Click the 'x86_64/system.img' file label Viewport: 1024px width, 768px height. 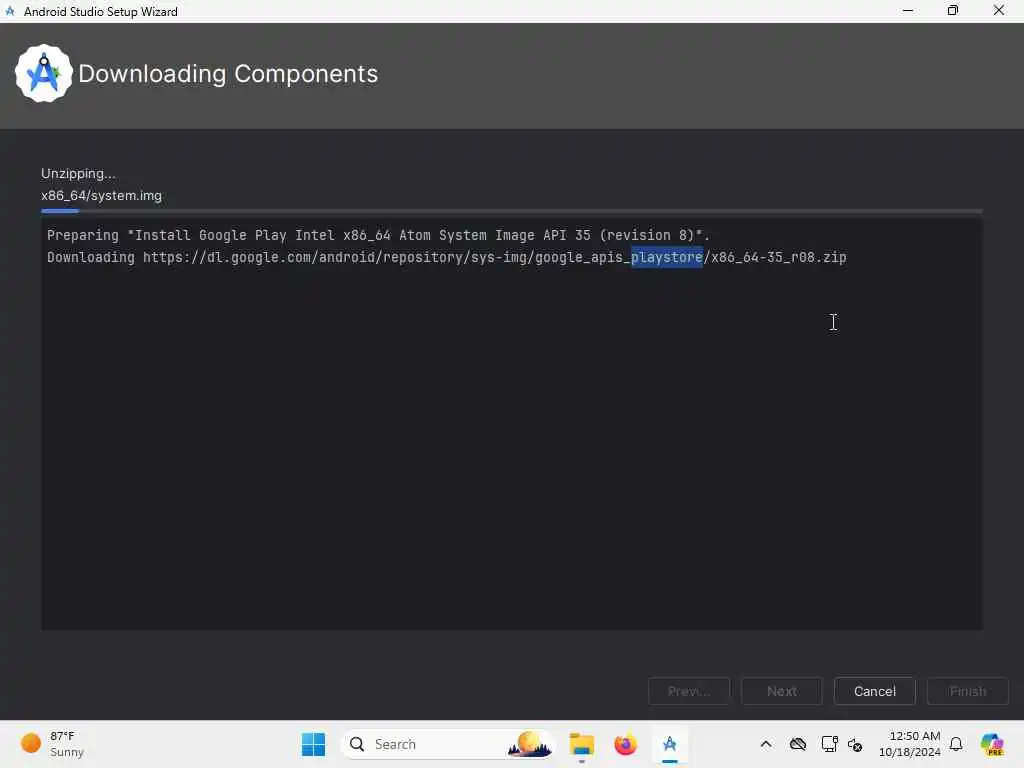pyautogui.click(x=101, y=195)
